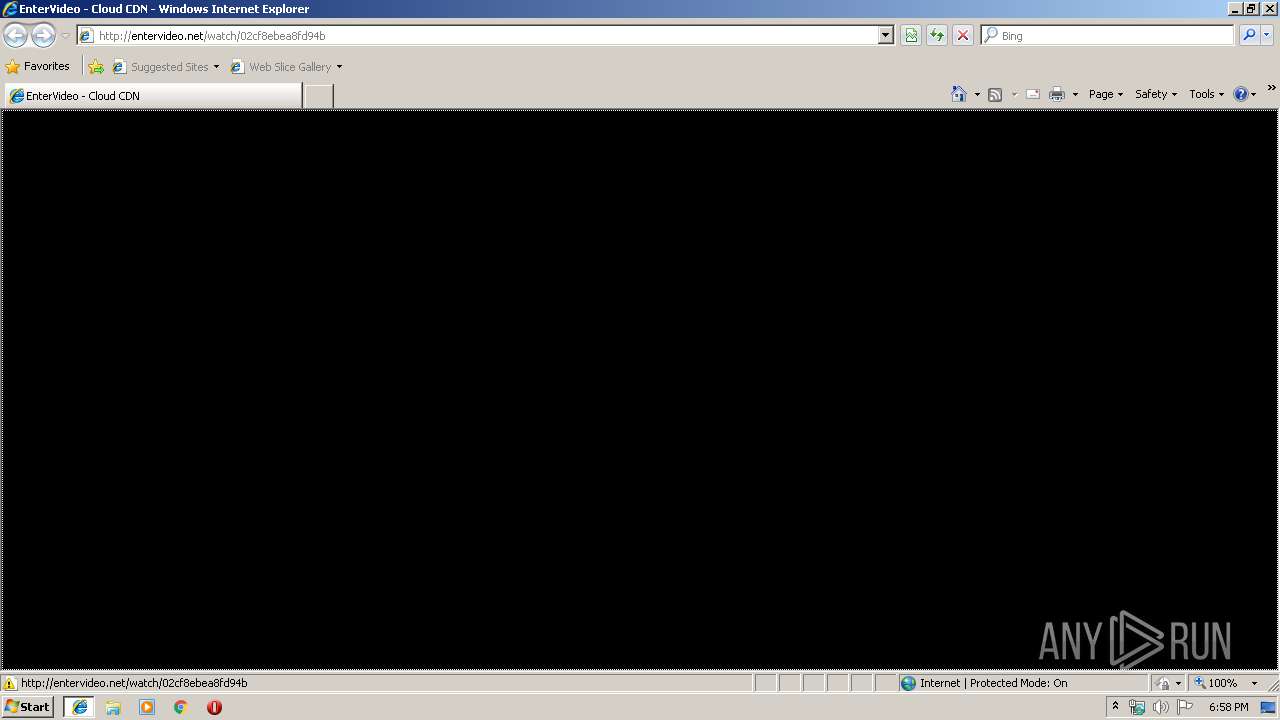Click the red Stop loading icon

tap(963, 35)
